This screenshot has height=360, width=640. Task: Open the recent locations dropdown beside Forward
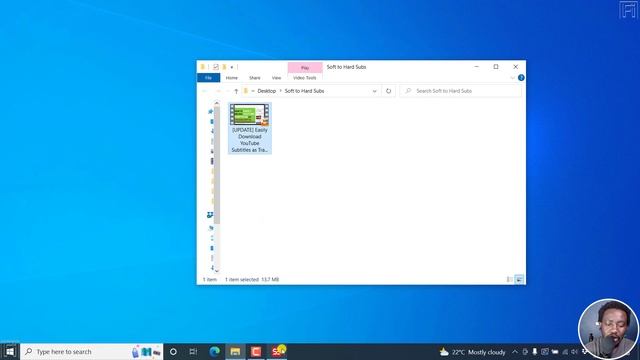coord(227,91)
